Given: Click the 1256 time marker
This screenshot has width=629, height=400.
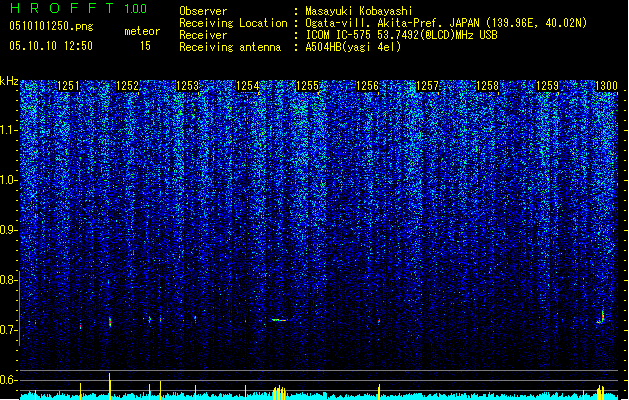Looking at the screenshot, I should 367,86.
